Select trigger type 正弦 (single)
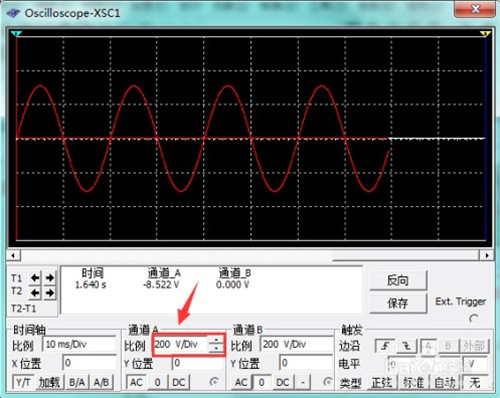Screen dimensions: 500x398 click(382, 383)
